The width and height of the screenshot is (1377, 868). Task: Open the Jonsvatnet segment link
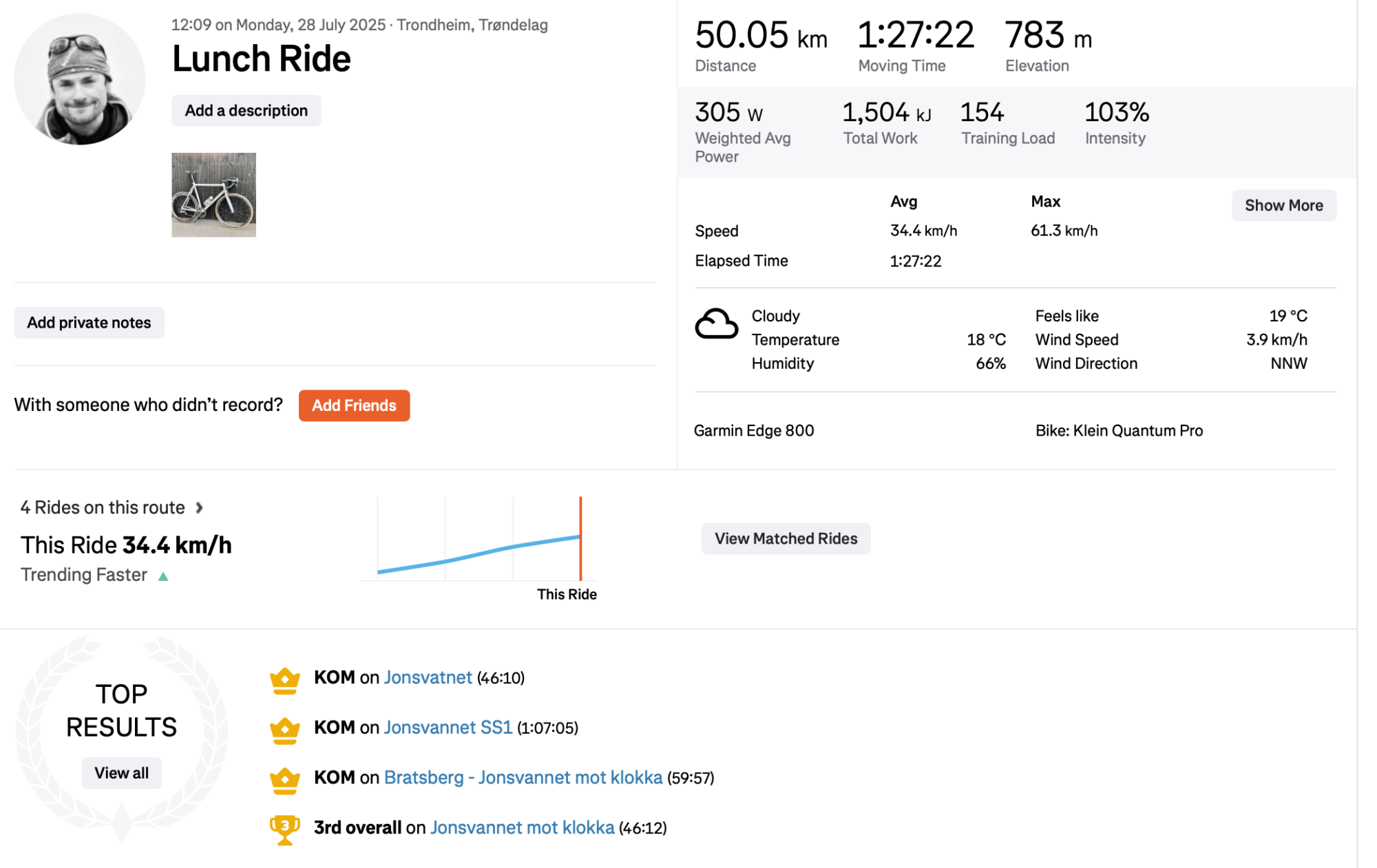tap(428, 678)
